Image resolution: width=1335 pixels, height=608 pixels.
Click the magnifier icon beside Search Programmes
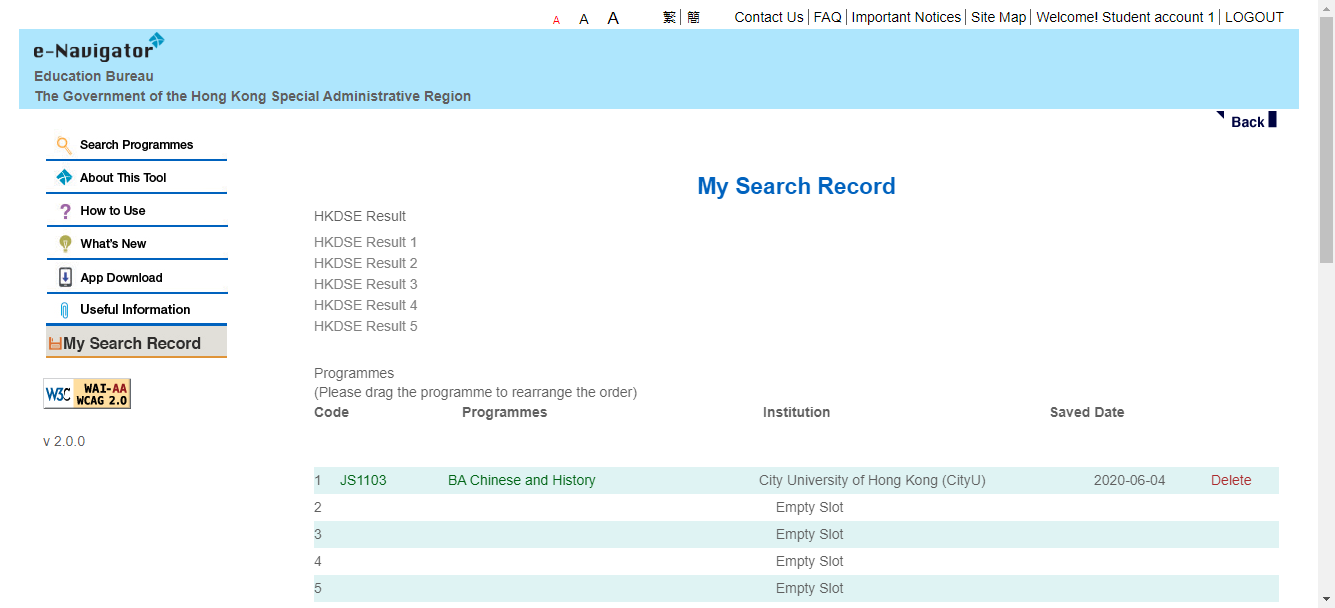click(64, 144)
